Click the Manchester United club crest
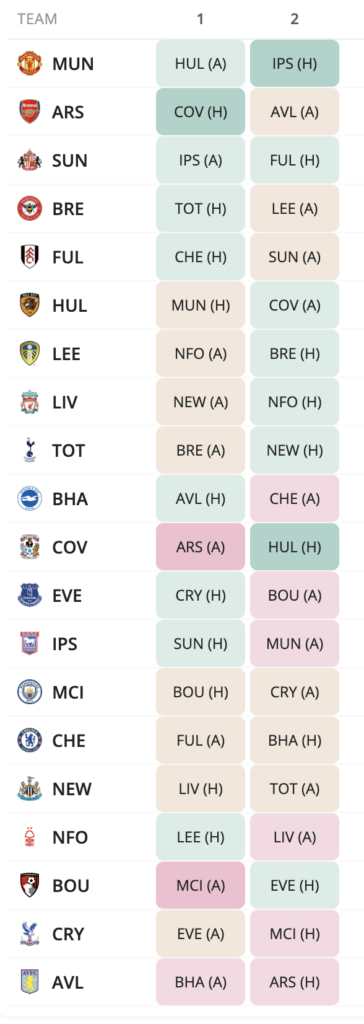The height and width of the screenshot is (1024, 364). coord(29,63)
